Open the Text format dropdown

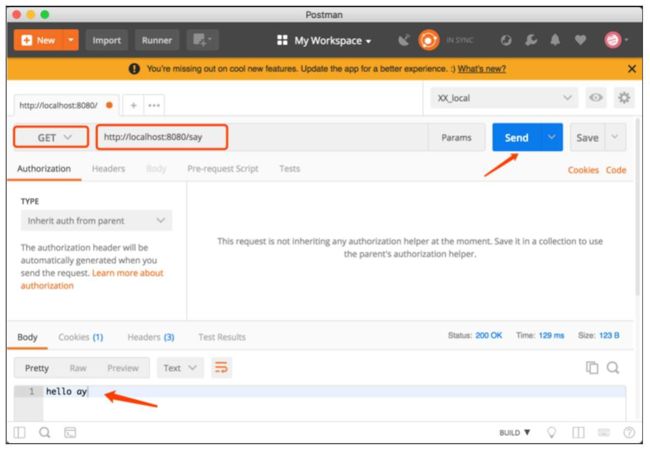[180, 368]
